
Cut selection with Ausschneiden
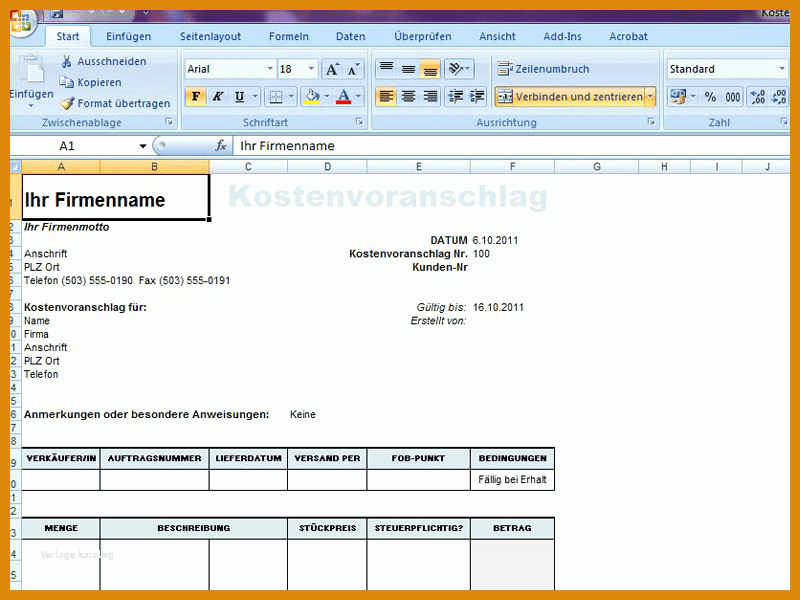[104, 61]
